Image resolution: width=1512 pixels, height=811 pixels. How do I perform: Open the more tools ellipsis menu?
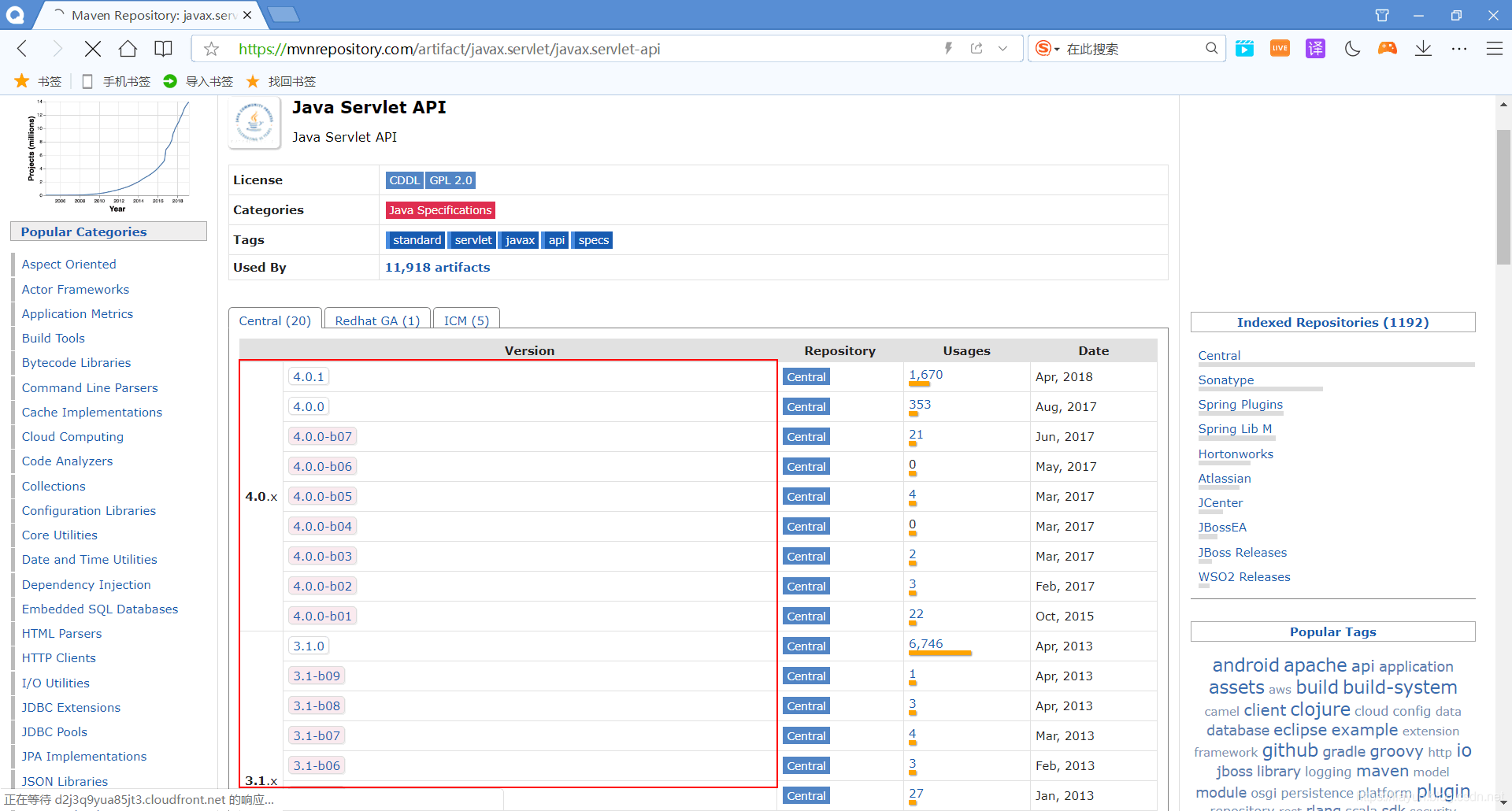click(x=1459, y=49)
